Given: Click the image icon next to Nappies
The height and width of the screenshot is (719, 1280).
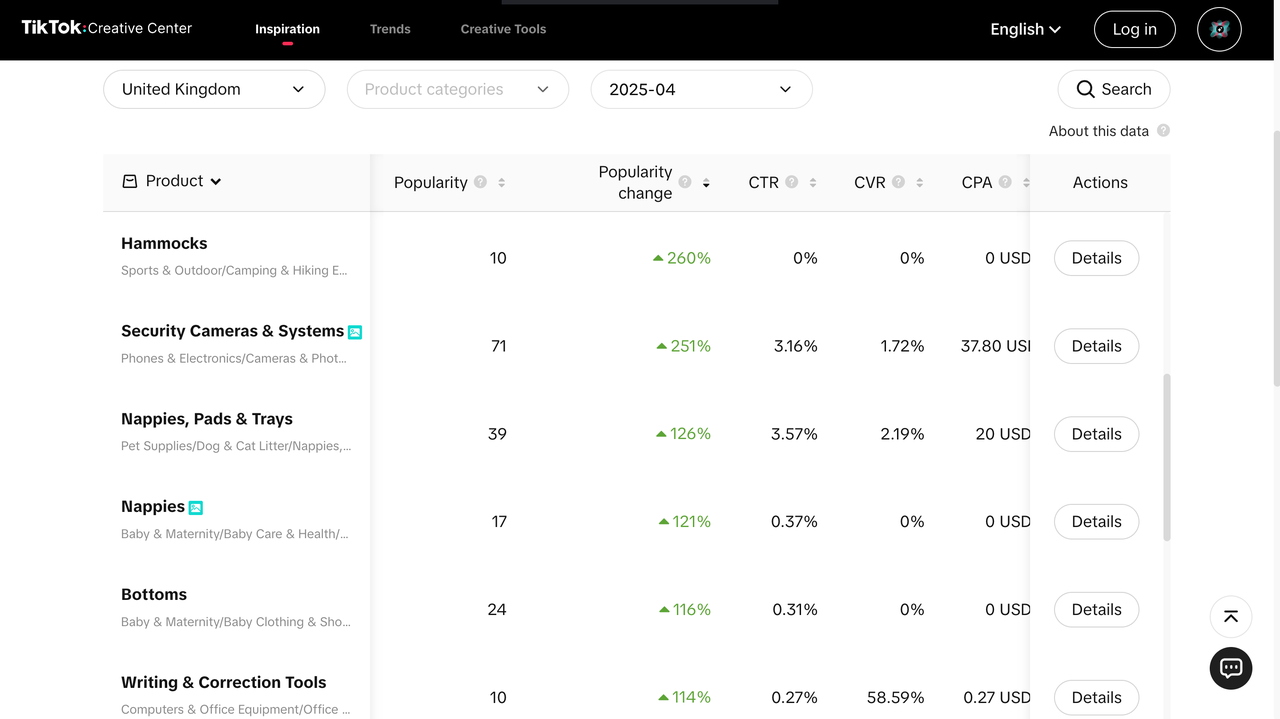Looking at the screenshot, I should (x=196, y=508).
